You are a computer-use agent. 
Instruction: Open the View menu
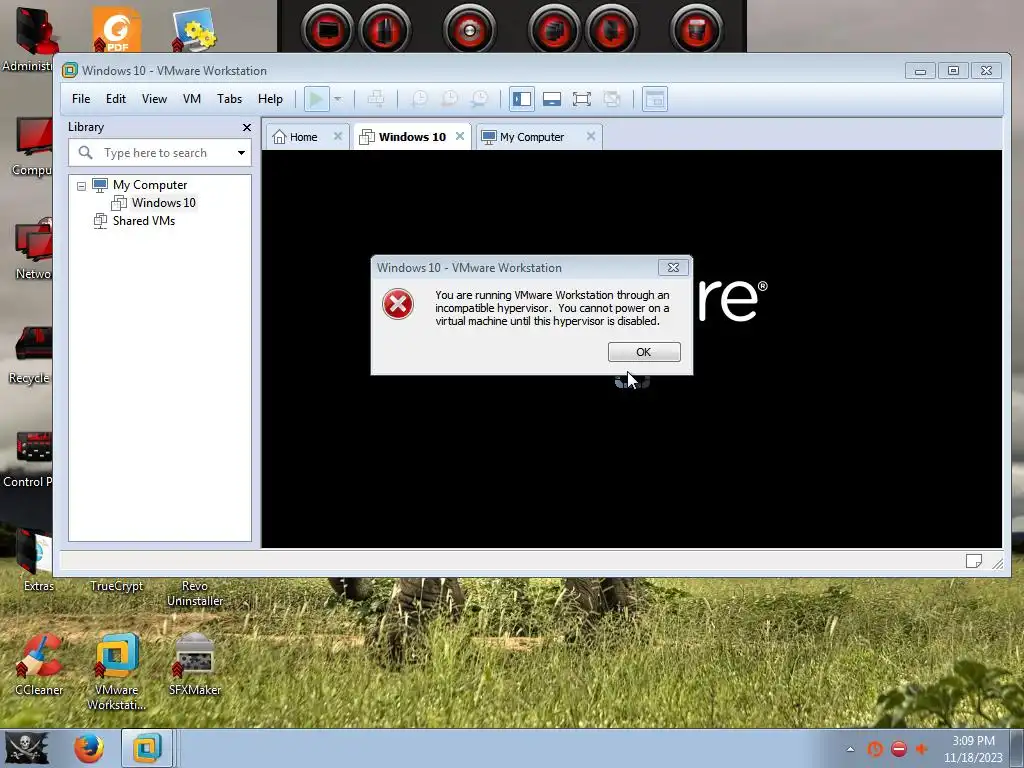click(154, 99)
